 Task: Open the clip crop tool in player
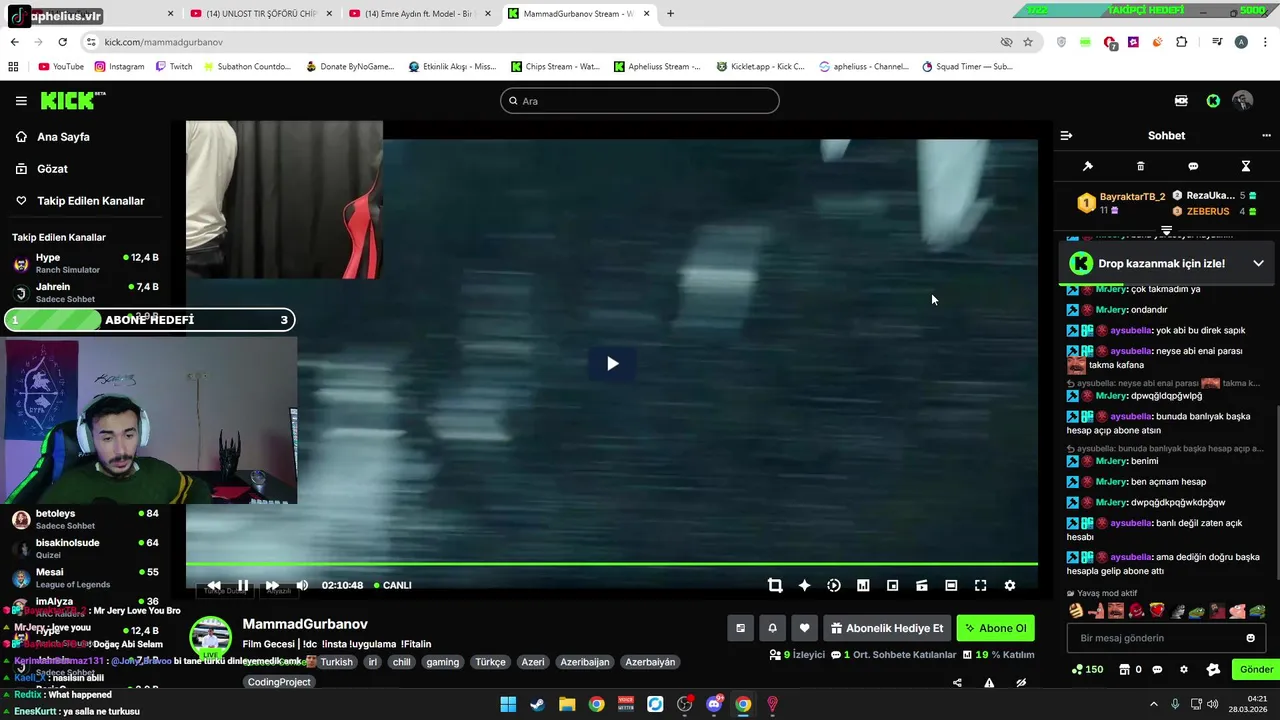tap(775, 585)
